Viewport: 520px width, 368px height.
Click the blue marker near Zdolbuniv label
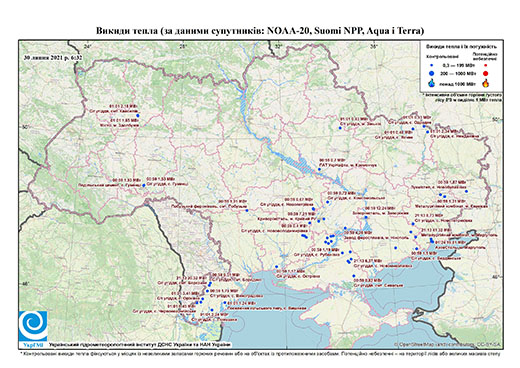(x=138, y=115)
